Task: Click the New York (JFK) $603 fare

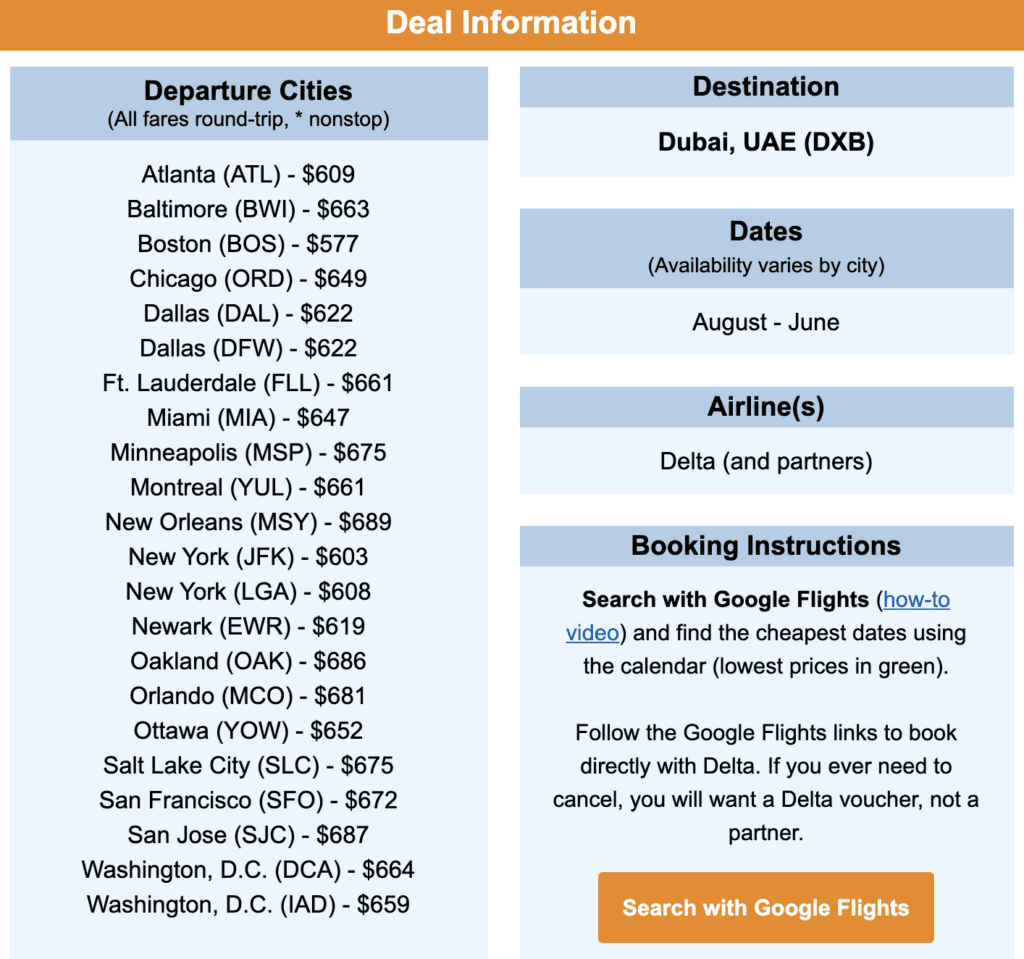Action: point(247,556)
